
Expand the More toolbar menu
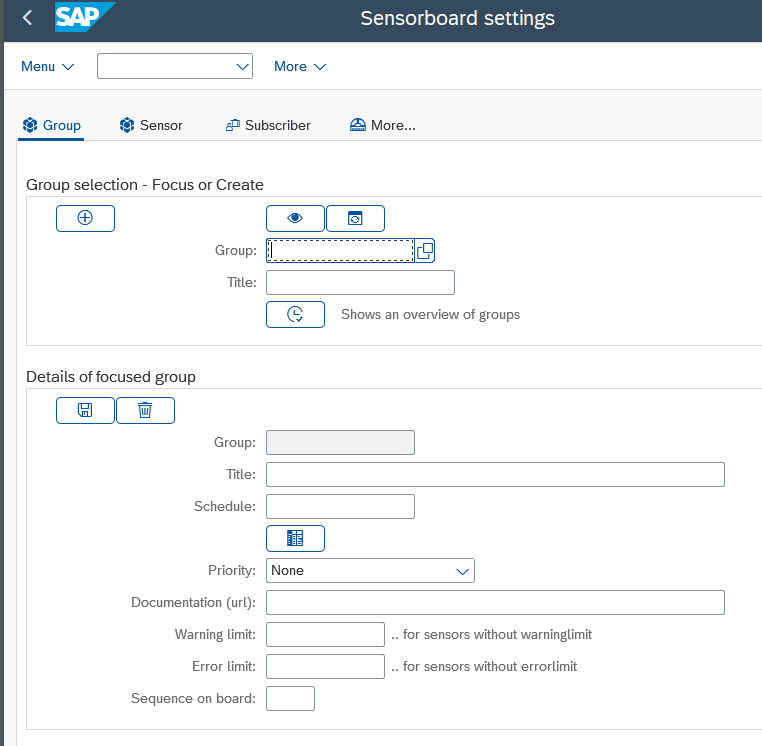300,66
